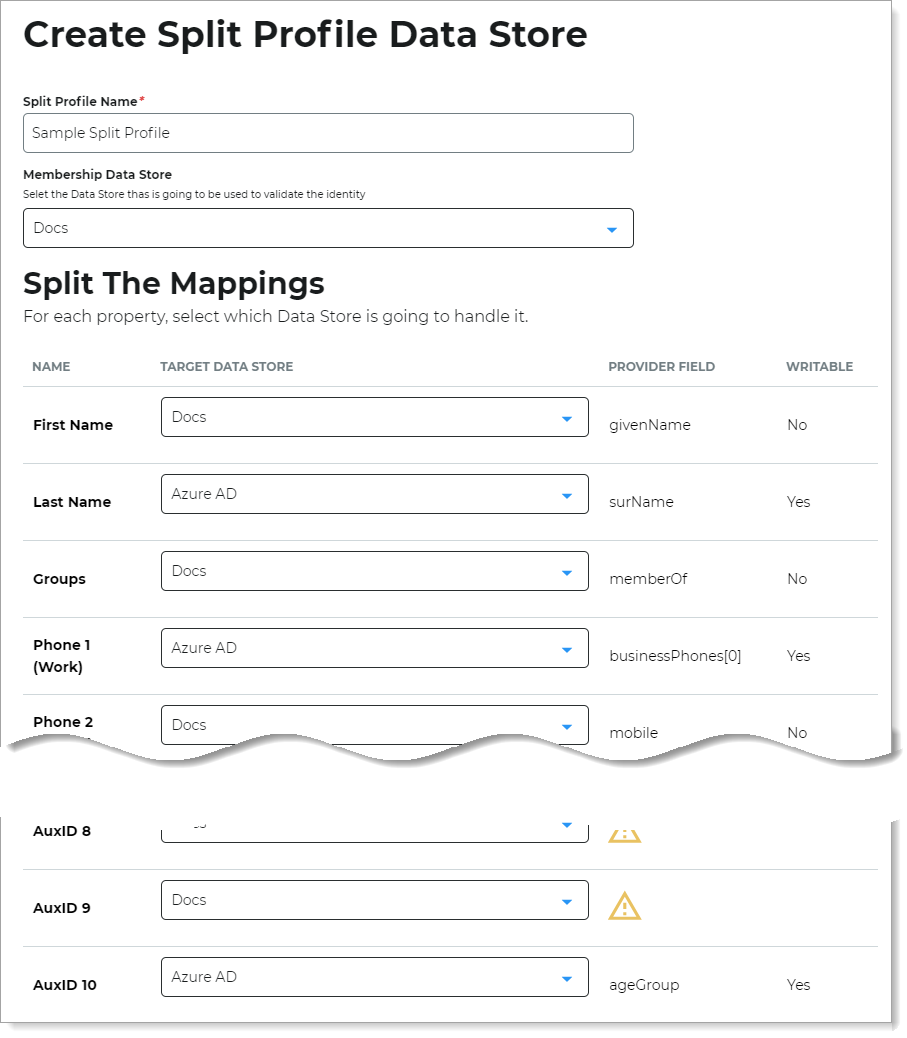Open First Name target data store dropdown
This screenshot has width=907, height=1038.
[x=374, y=417]
